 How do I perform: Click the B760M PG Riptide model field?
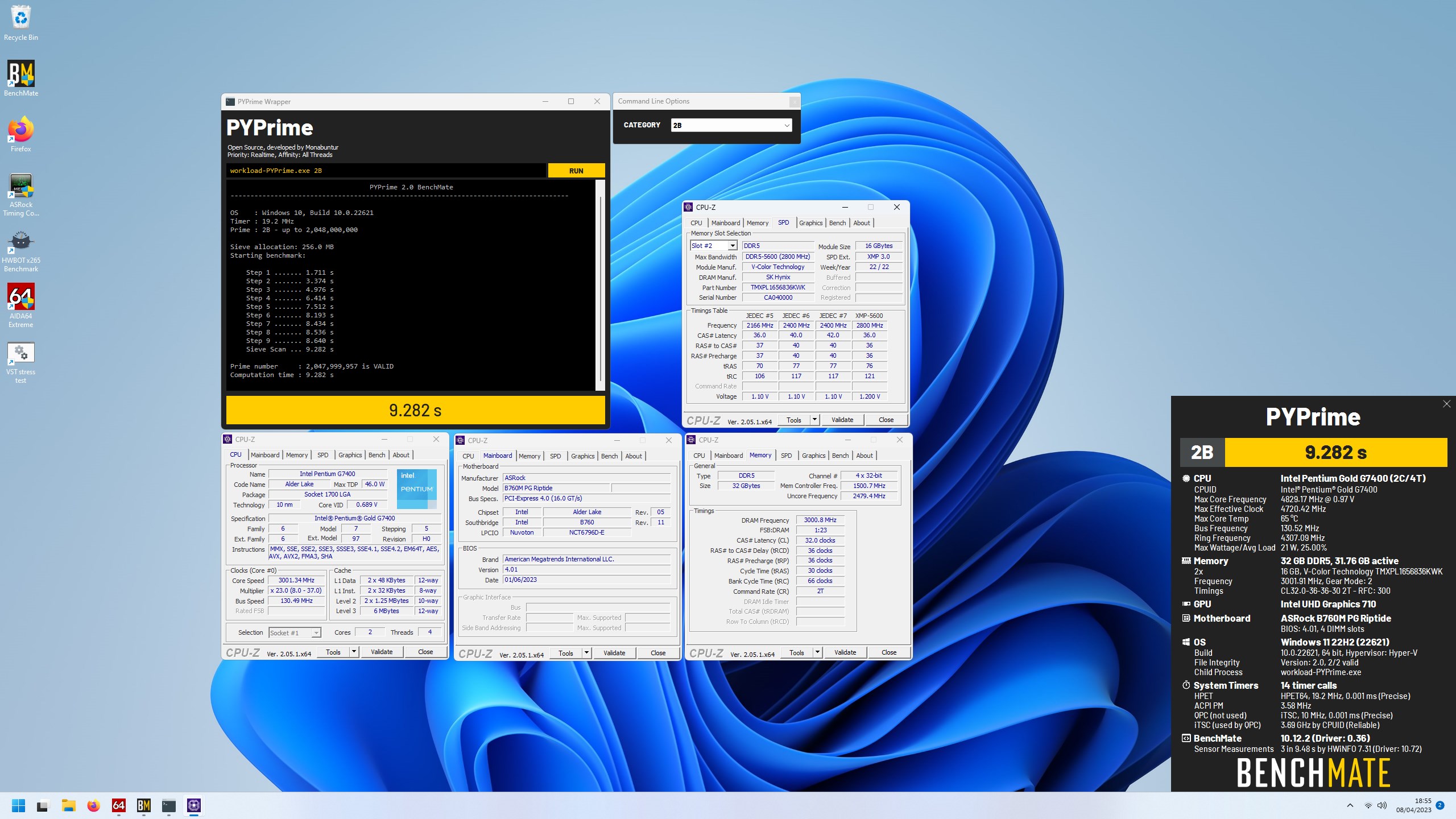point(556,488)
